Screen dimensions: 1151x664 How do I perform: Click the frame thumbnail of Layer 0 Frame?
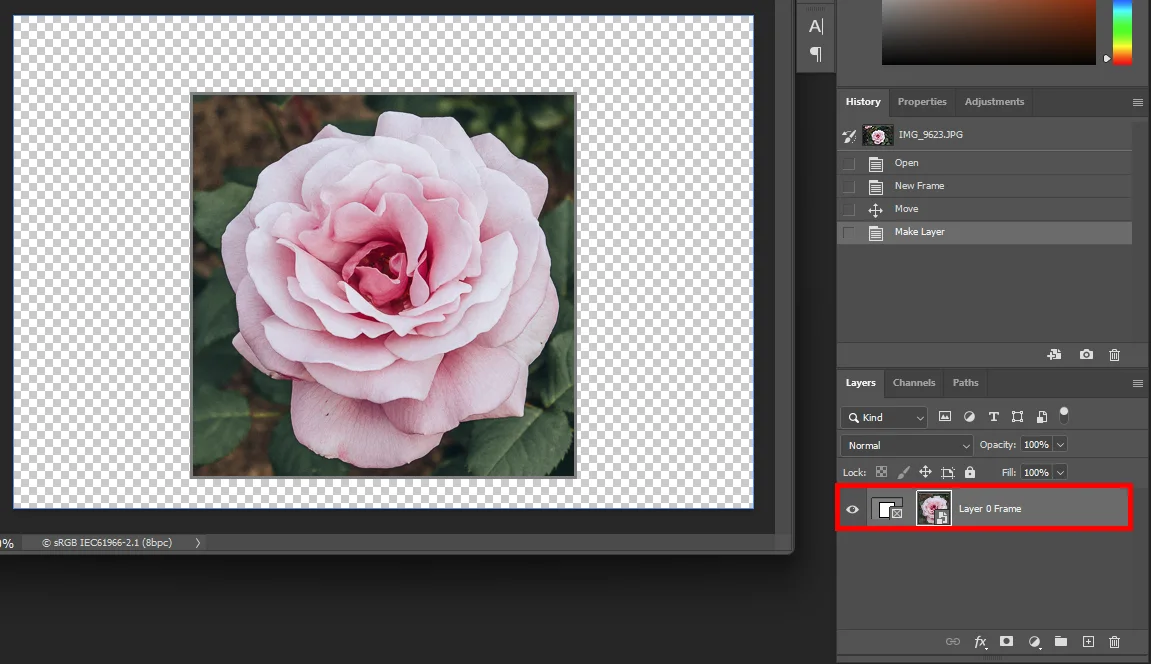[887, 509]
